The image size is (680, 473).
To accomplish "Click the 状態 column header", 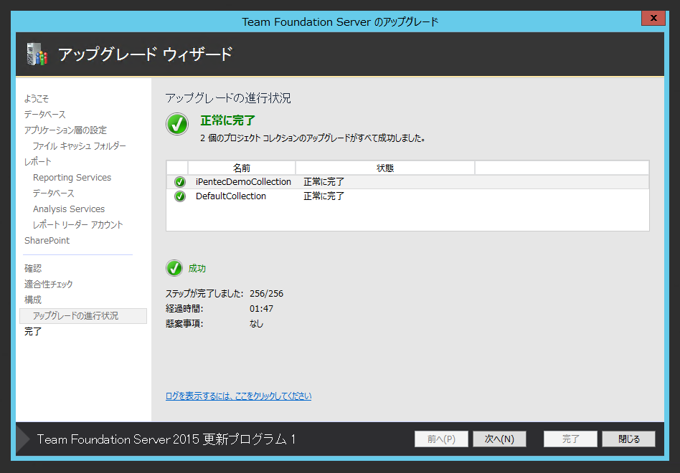I will [x=385, y=168].
